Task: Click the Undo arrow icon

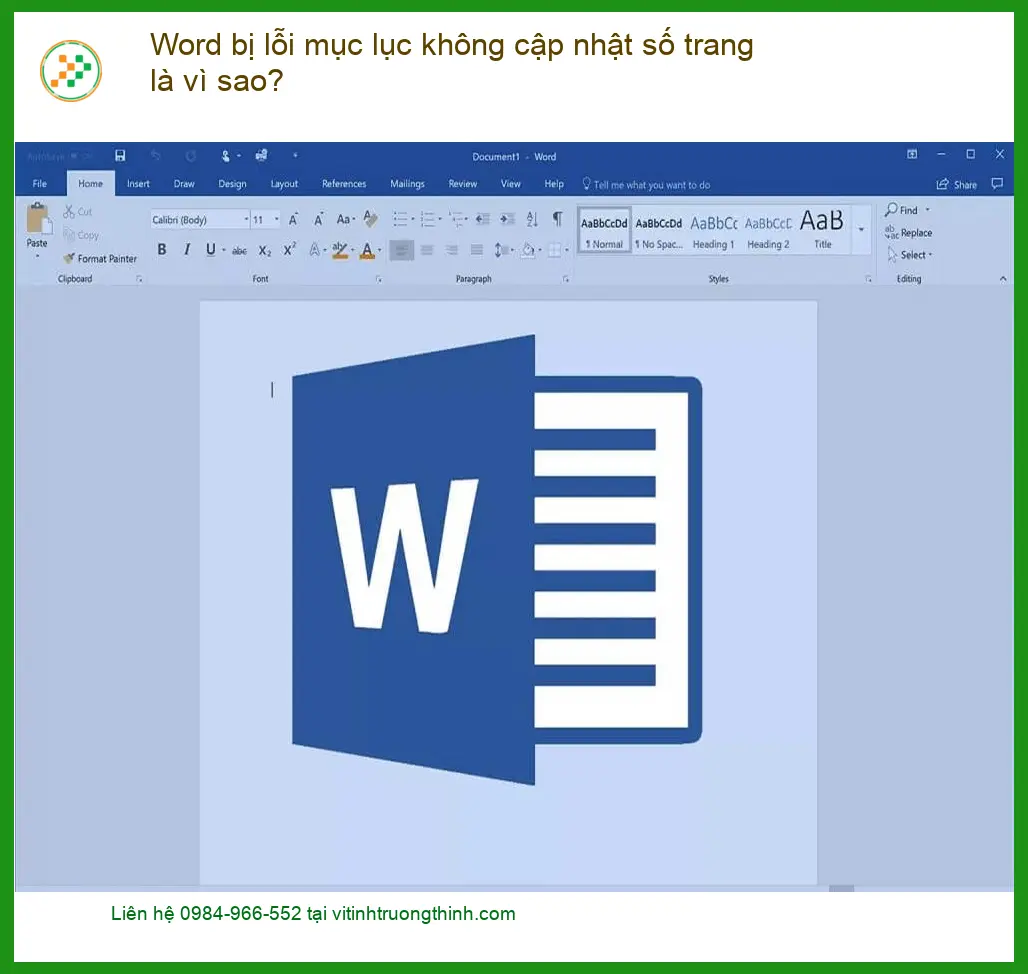Action: click(x=155, y=156)
